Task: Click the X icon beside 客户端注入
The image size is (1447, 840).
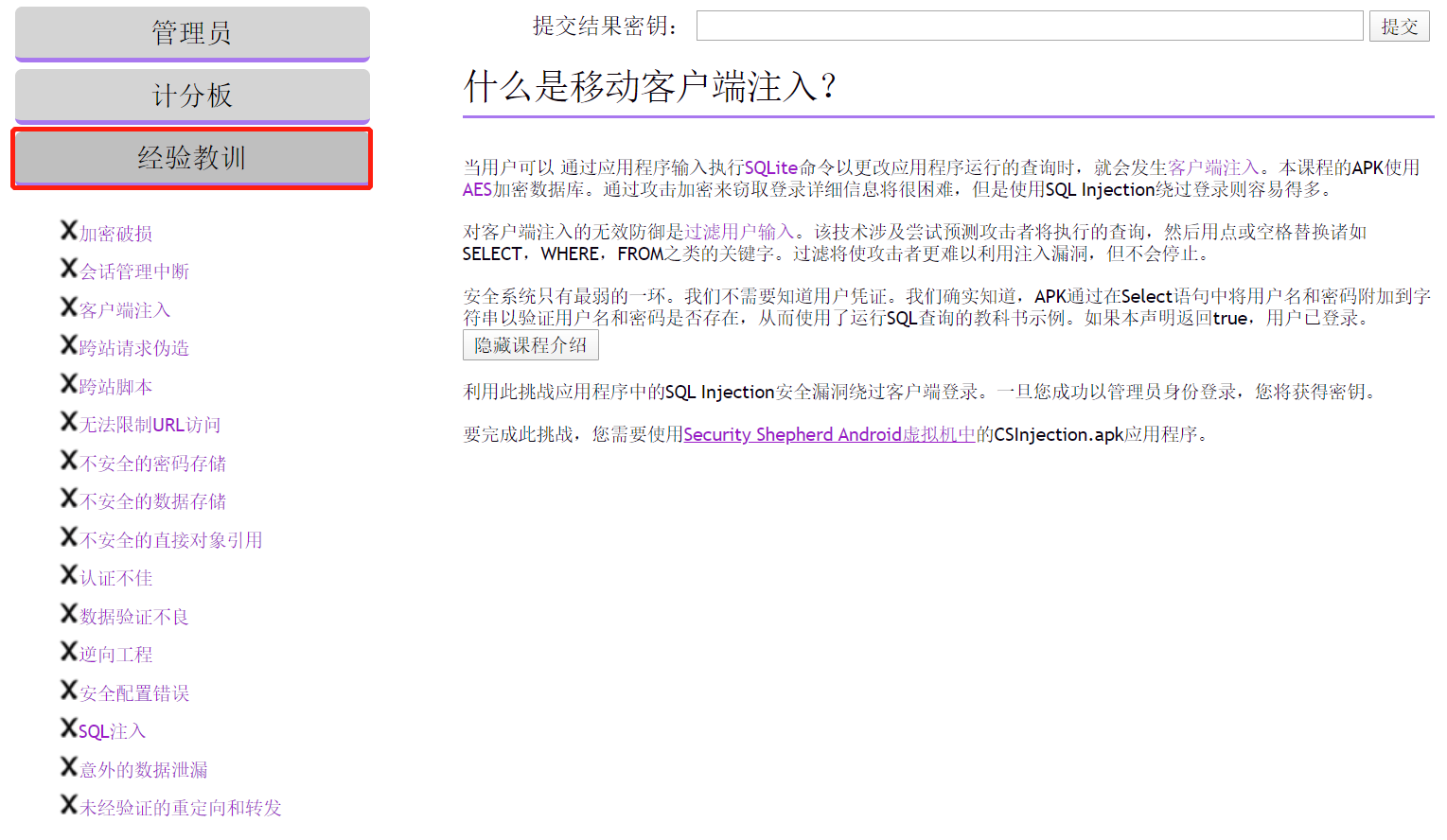Action: pos(68,306)
